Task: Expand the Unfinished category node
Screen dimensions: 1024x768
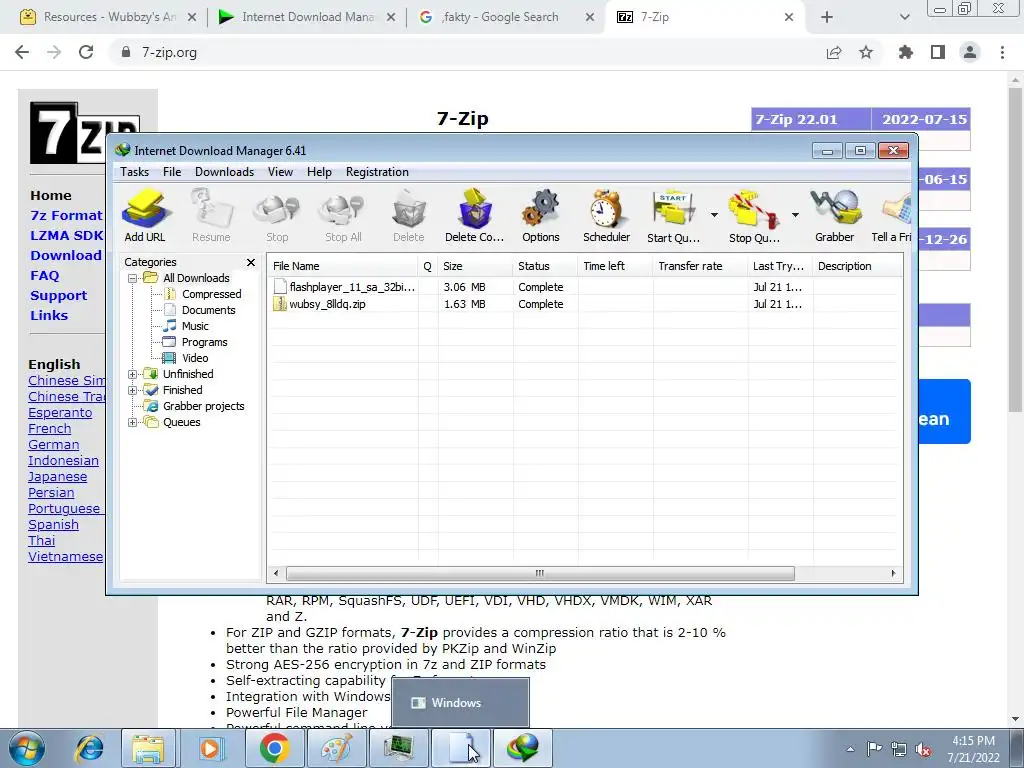Action: [x=133, y=374]
